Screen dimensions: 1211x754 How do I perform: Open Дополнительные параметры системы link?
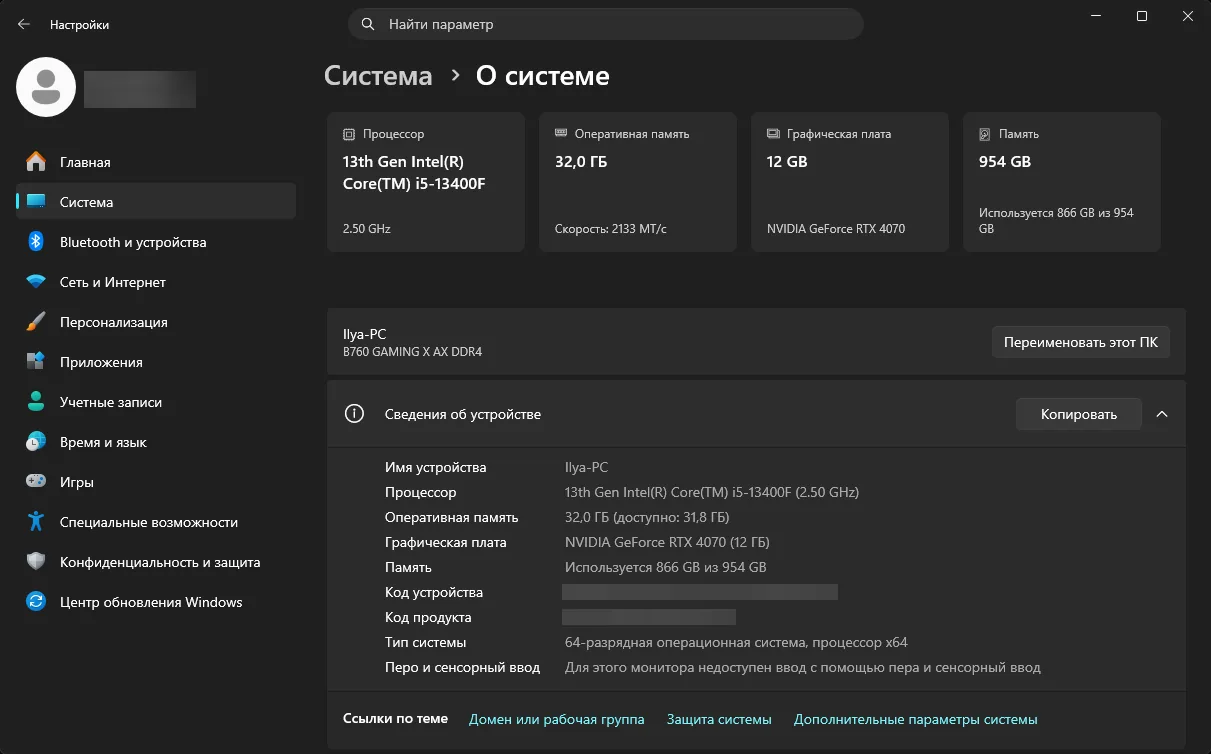(916, 719)
